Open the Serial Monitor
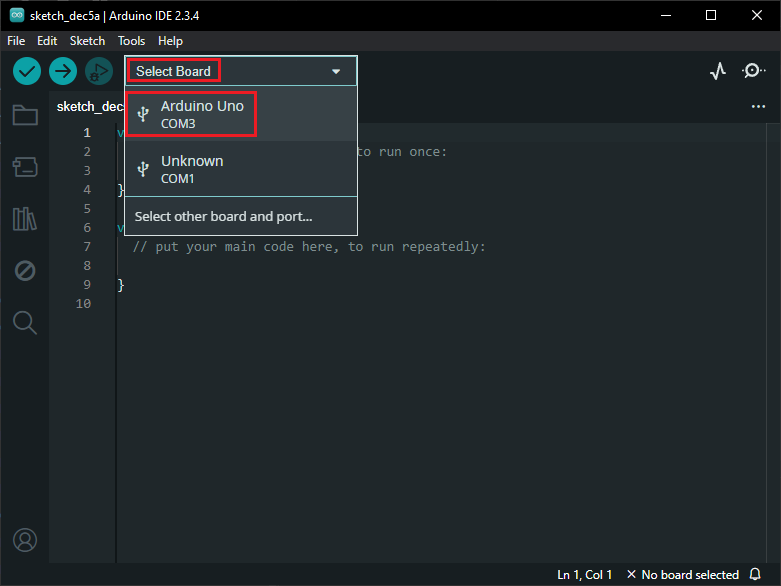The width and height of the screenshot is (781, 586). 754,71
